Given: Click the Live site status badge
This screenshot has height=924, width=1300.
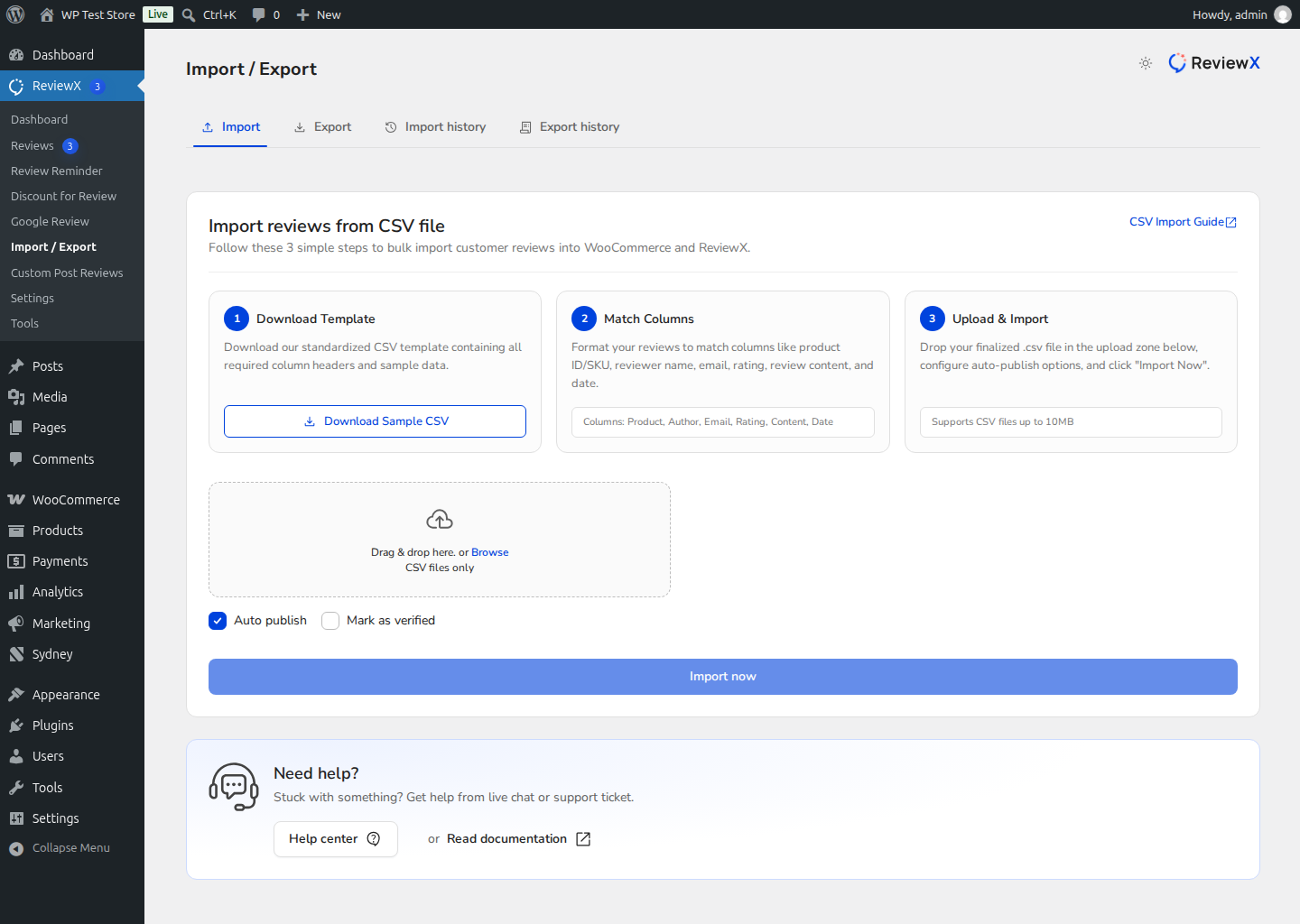Looking at the screenshot, I should coord(158,14).
